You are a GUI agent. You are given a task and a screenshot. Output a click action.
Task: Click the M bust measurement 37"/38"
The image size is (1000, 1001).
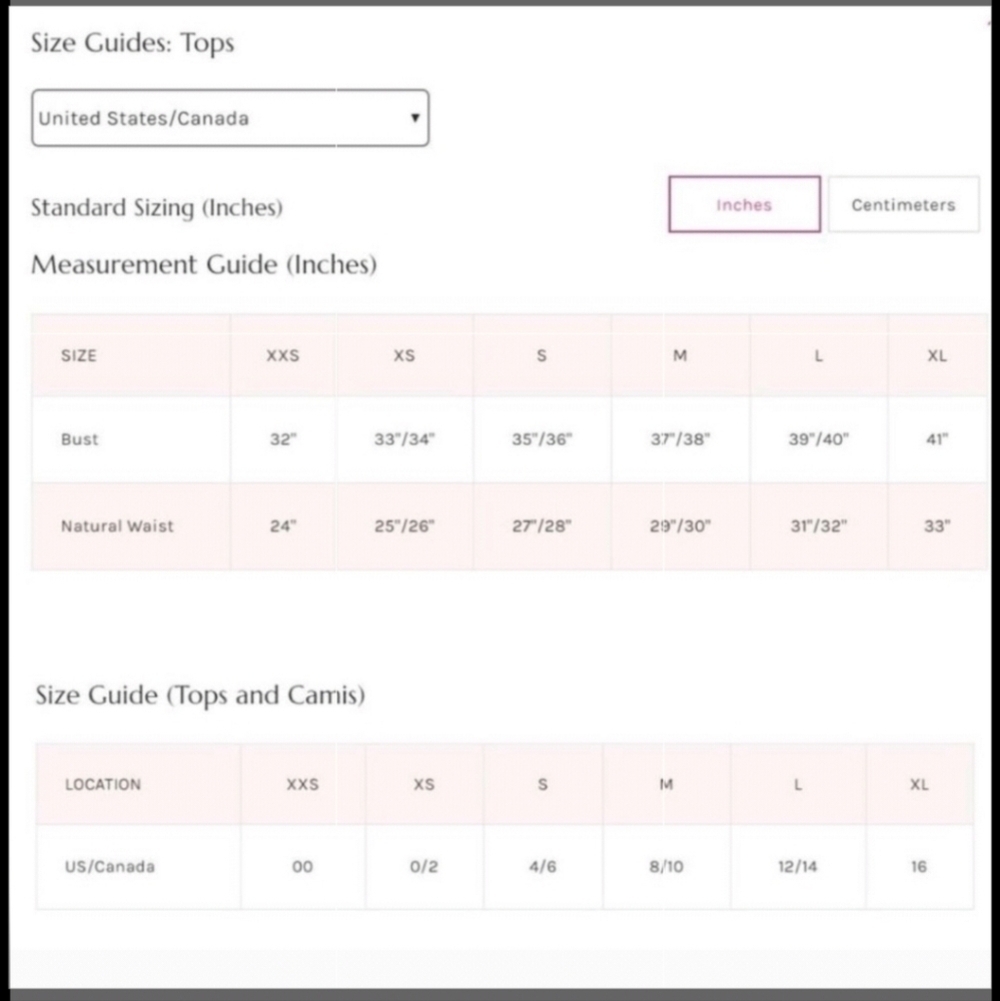coord(680,439)
